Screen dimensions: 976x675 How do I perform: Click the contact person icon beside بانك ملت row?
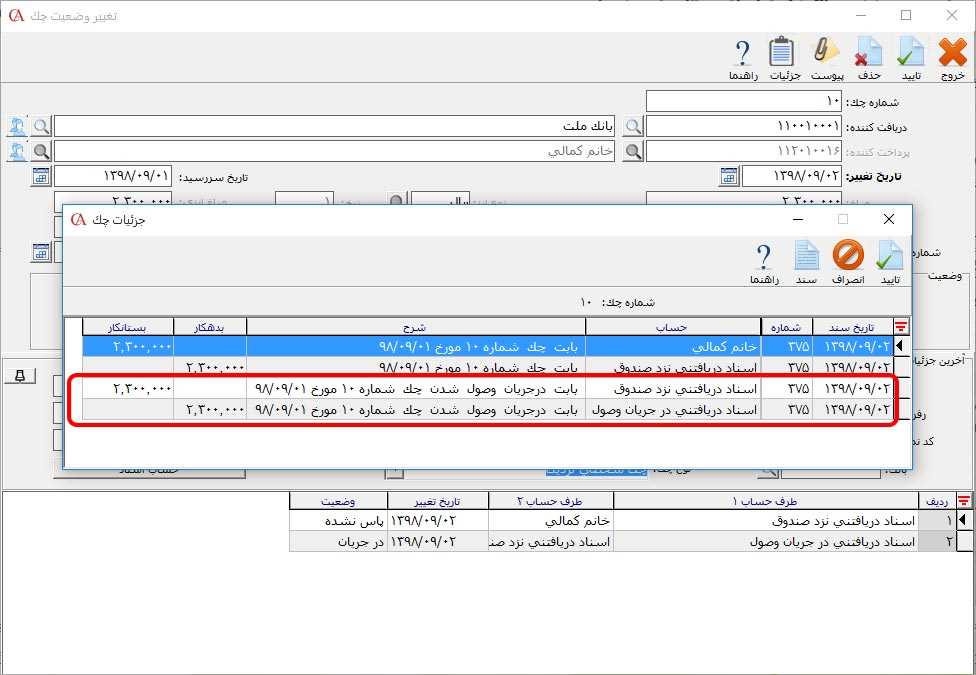(19, 126)
